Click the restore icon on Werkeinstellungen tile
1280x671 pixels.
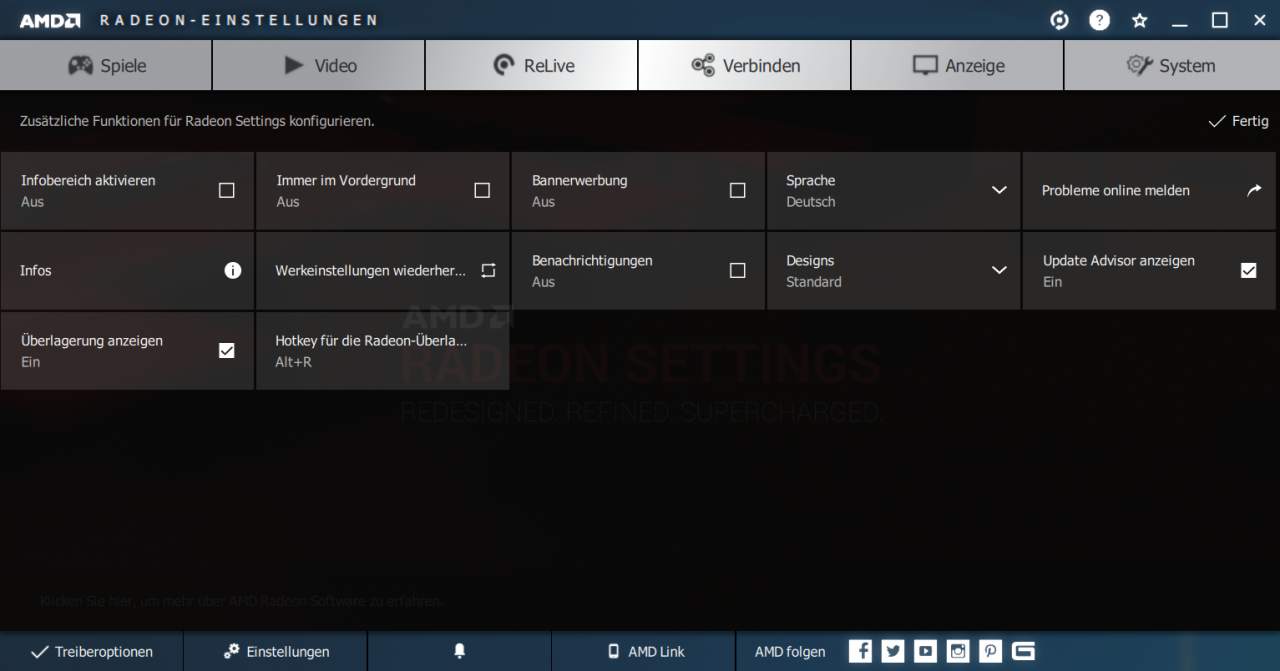click(488, 270)
